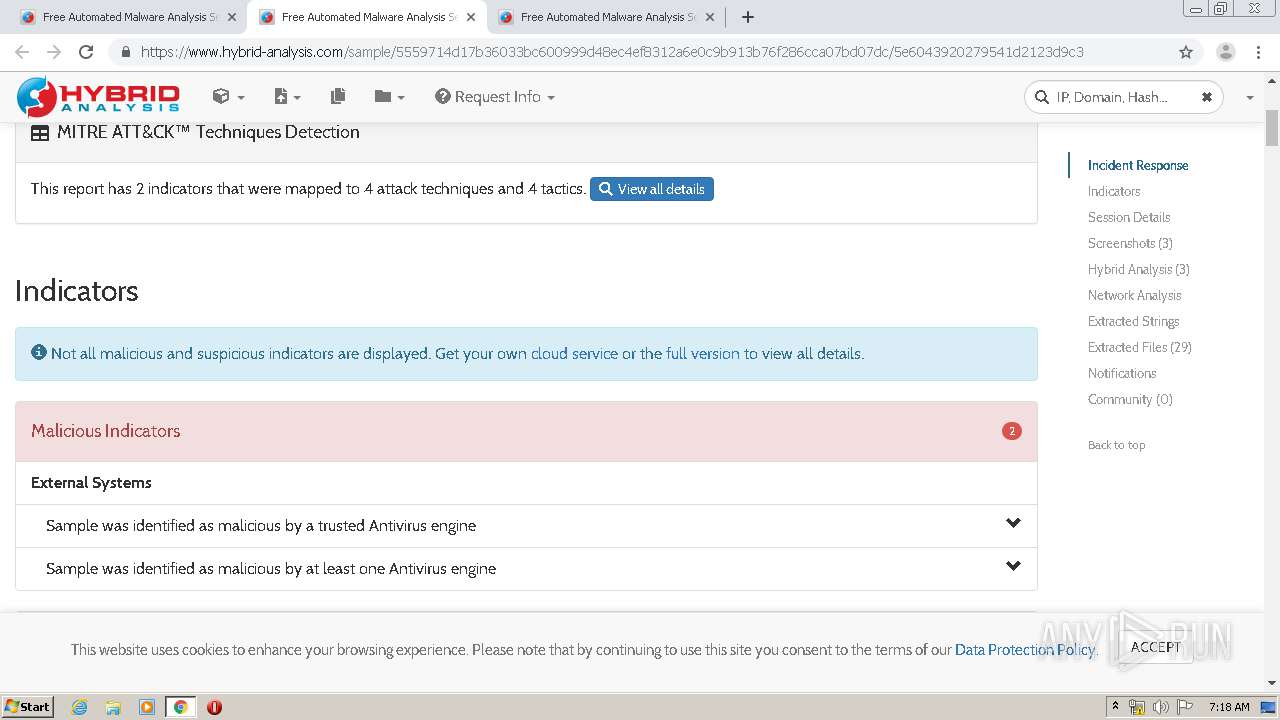Screen dimensions: 1280x720
Task: Open a new browser tab
Action: (x=747, y=17)
